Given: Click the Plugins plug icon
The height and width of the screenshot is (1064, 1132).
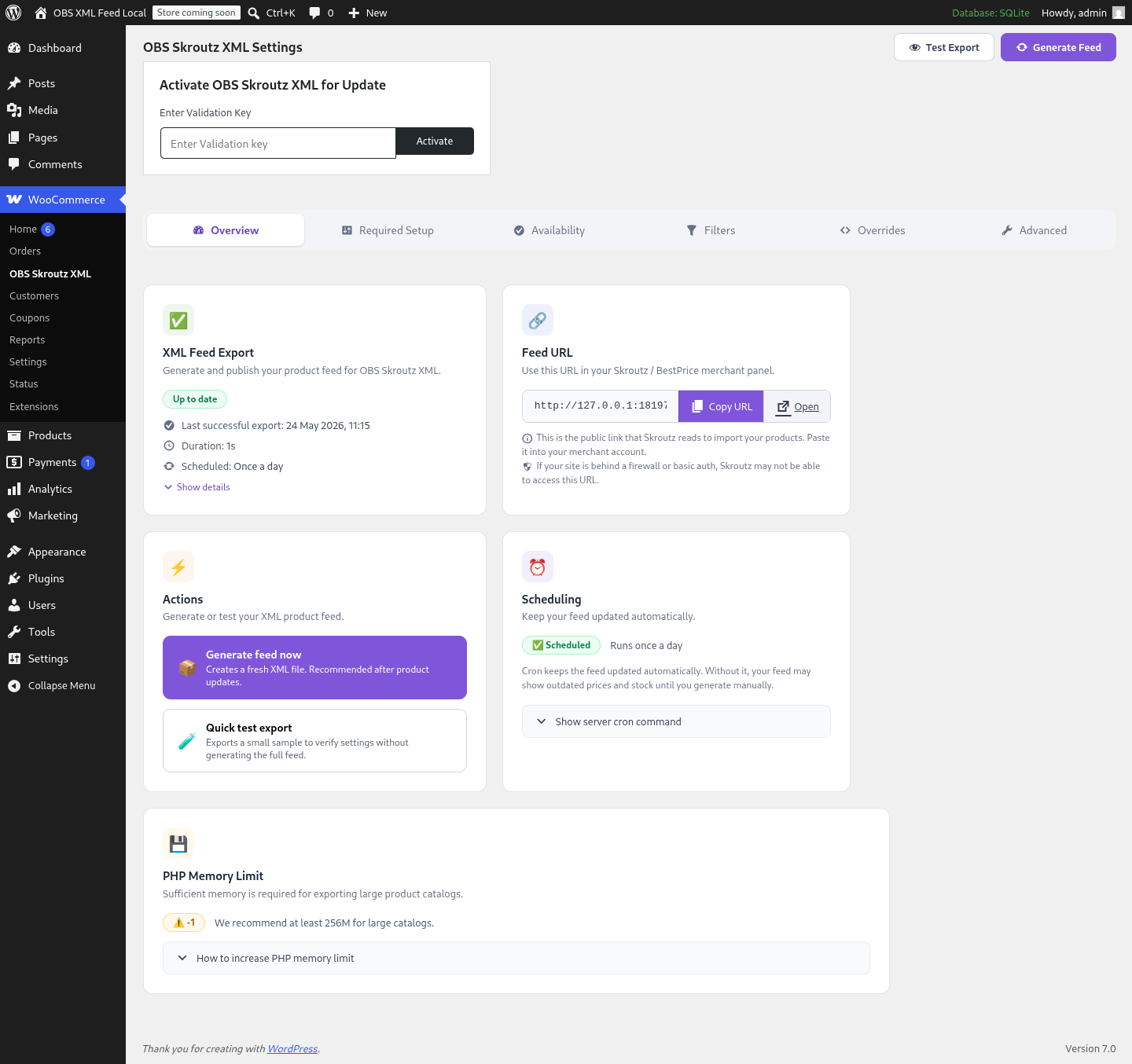Looking at the screenshot, I should (x=14, y=578).
